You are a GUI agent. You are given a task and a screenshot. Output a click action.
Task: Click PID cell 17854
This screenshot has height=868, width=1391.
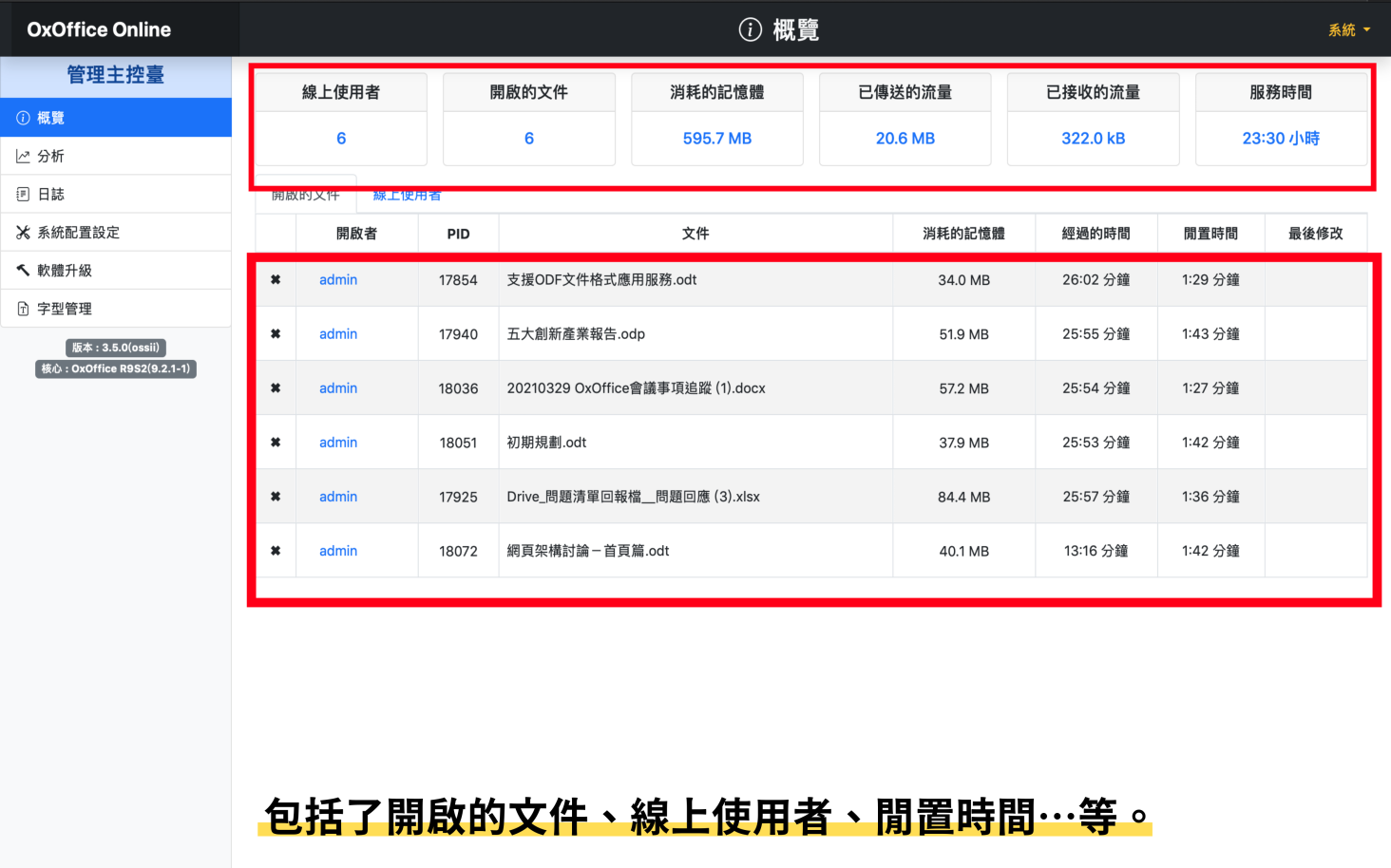click(x=458, y=280)
